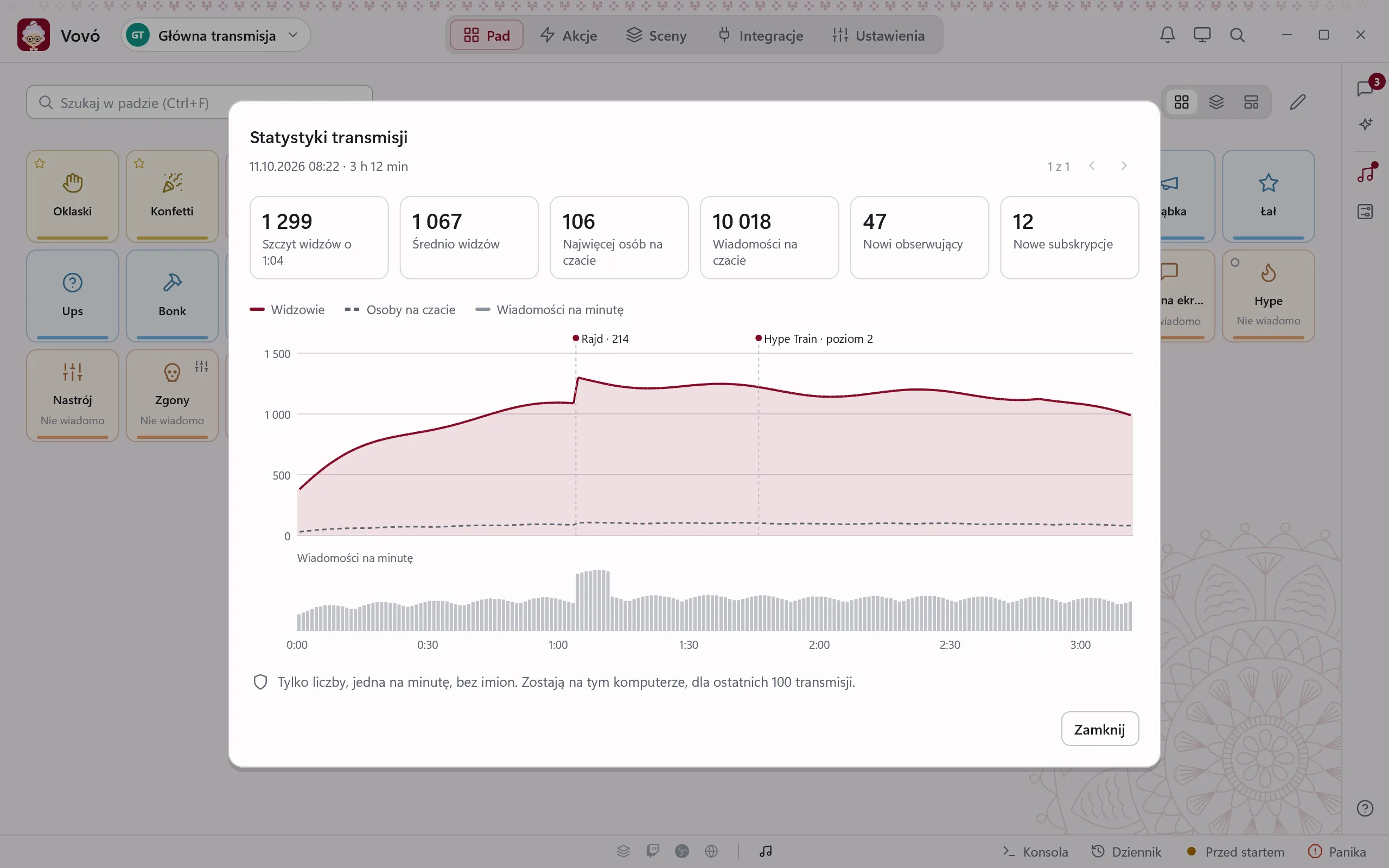
Task: Focus the Szukaj w padzie search field
Action: tap(199, 102)
